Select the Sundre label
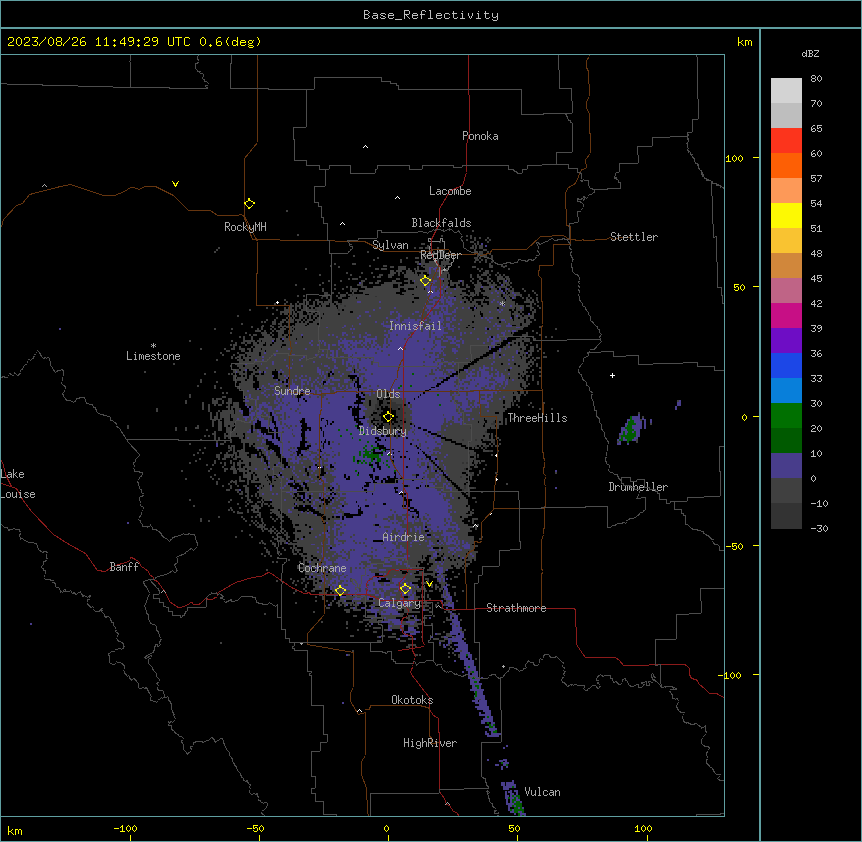 [x=292, y=391]
